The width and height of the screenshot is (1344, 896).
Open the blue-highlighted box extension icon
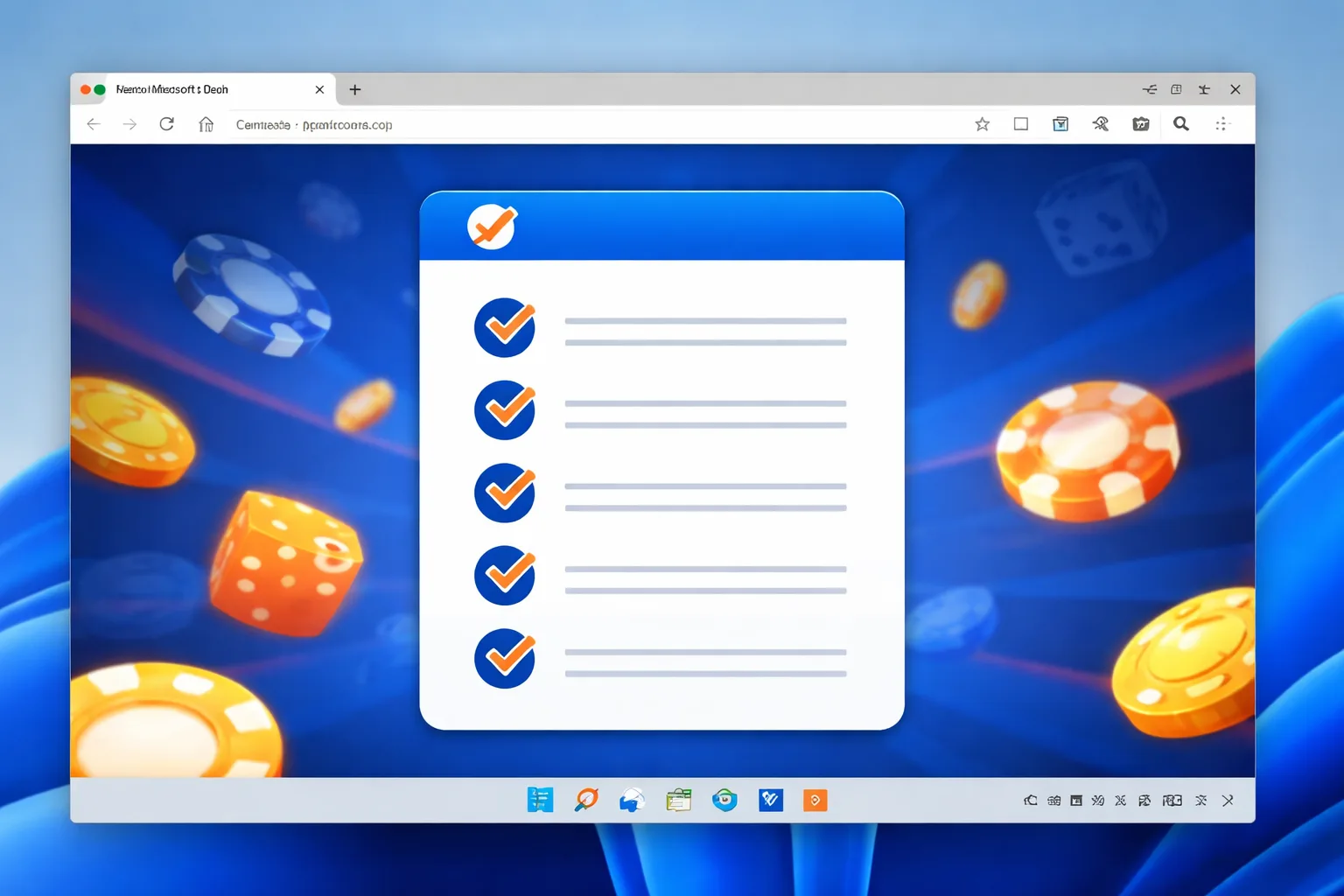pyautogui.click(x=1060, y=124)
